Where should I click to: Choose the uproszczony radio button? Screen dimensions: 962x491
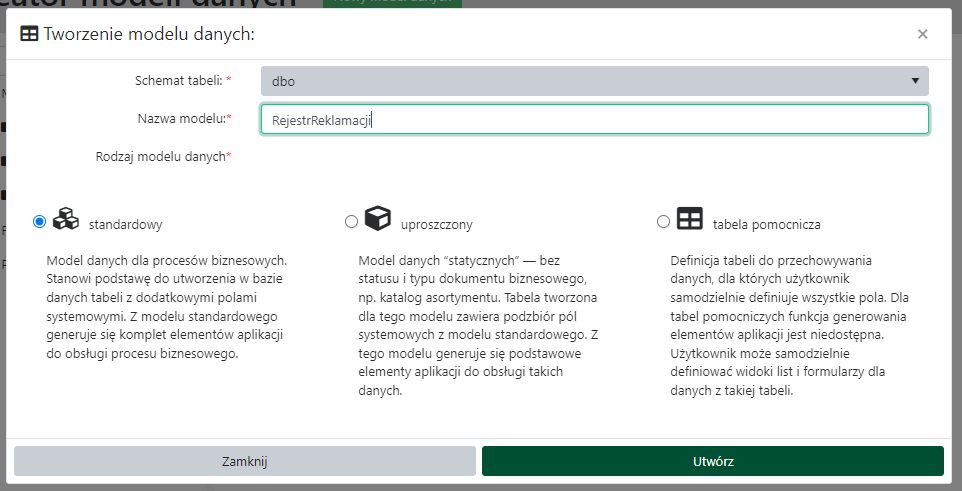351,221
